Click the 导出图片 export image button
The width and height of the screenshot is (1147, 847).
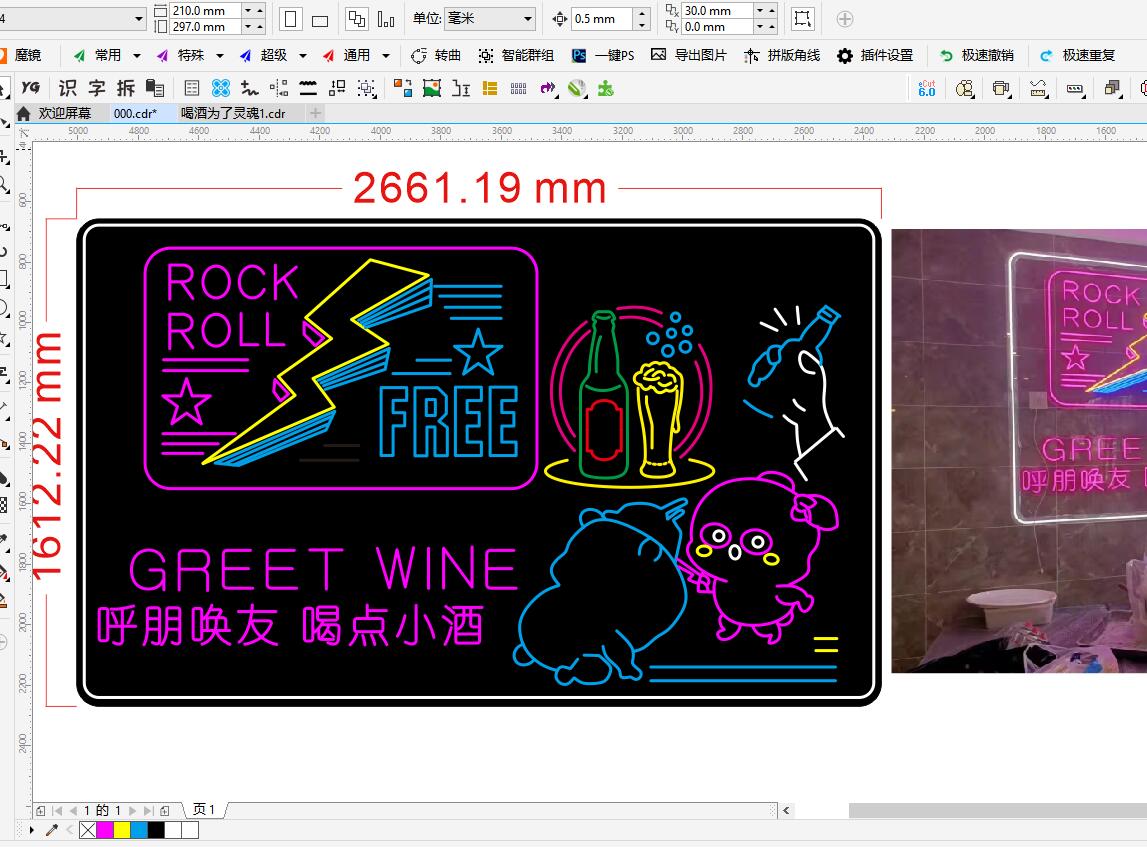pos(689,56)
